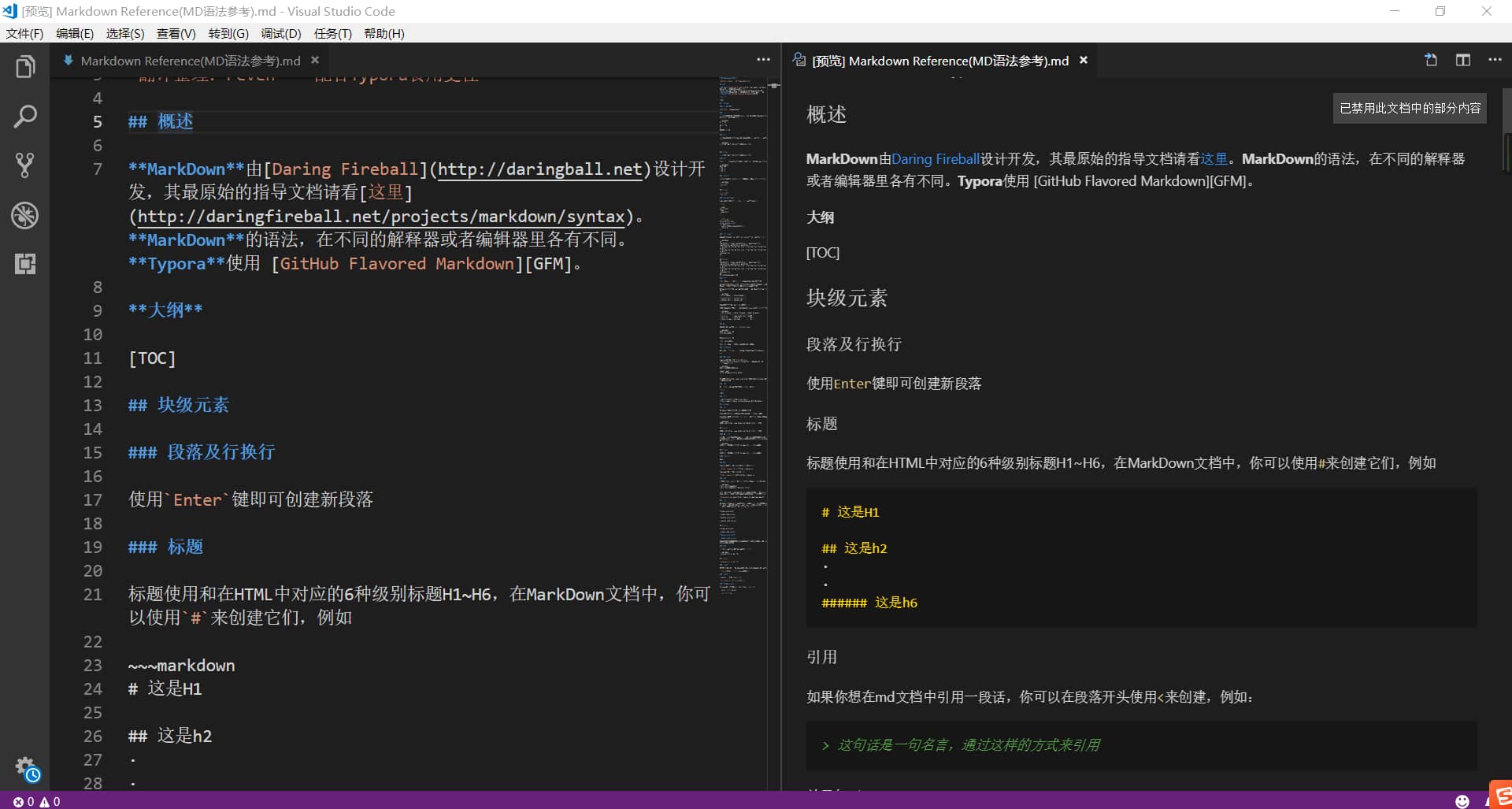Viewport: 1512px width, 809px height.
Task: Switch to the Markdown Reference editor tab
Action: 189,60
